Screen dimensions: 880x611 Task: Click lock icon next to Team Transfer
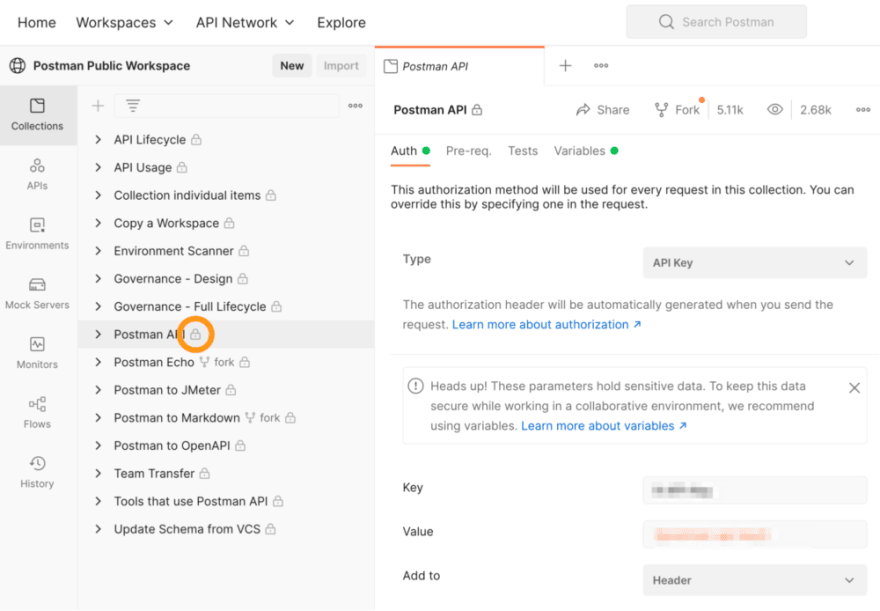(x=204, y=474)
